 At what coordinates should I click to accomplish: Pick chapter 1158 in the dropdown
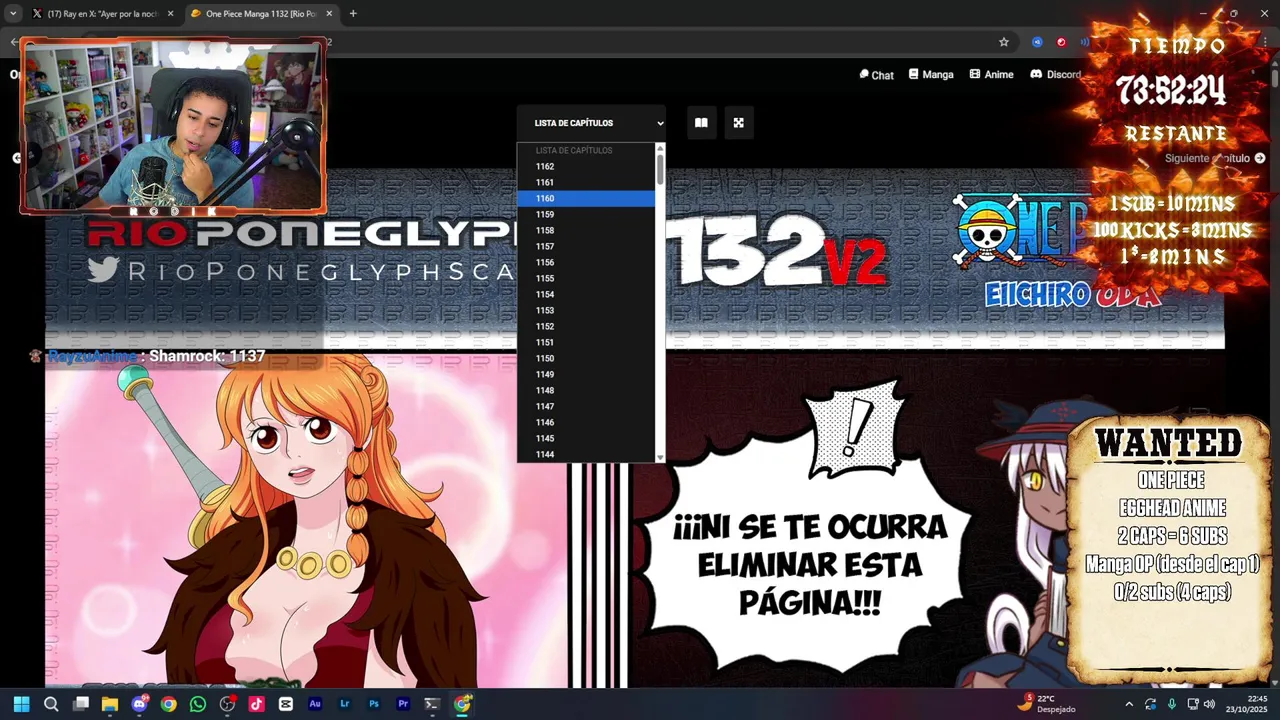(x=586, y=231)
